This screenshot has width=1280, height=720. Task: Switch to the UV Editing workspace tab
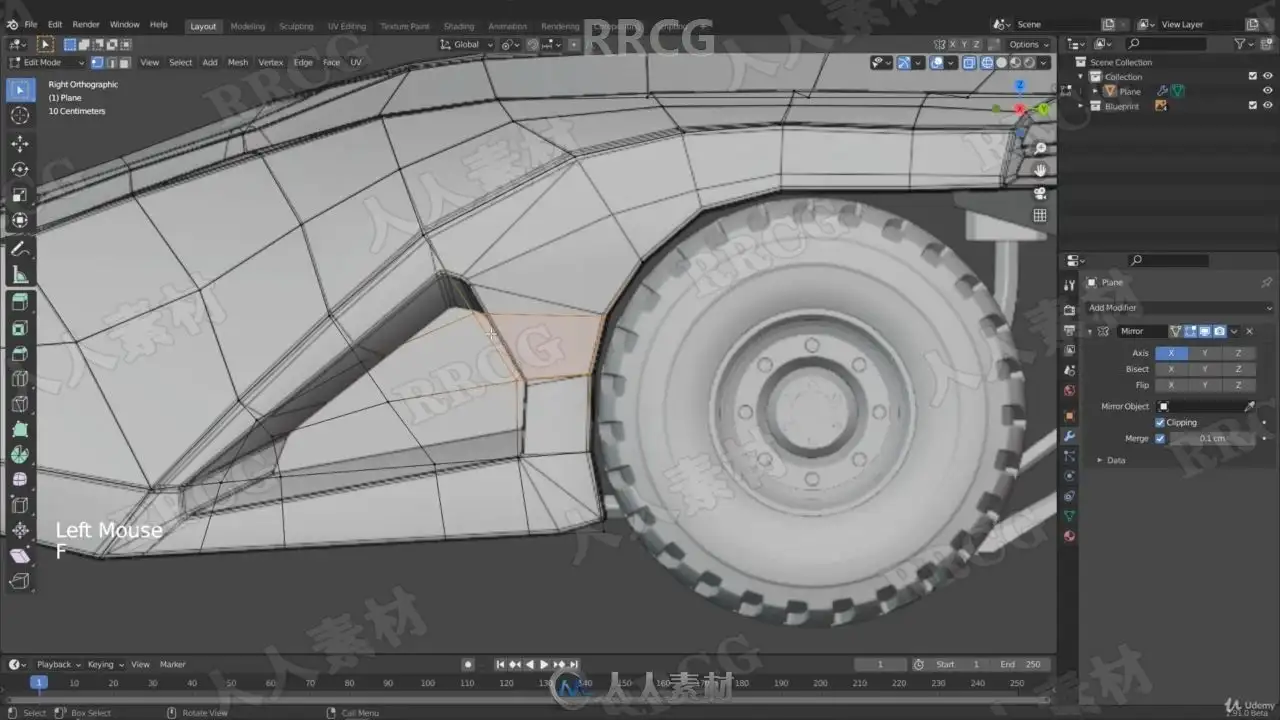(x=347, y=26)
